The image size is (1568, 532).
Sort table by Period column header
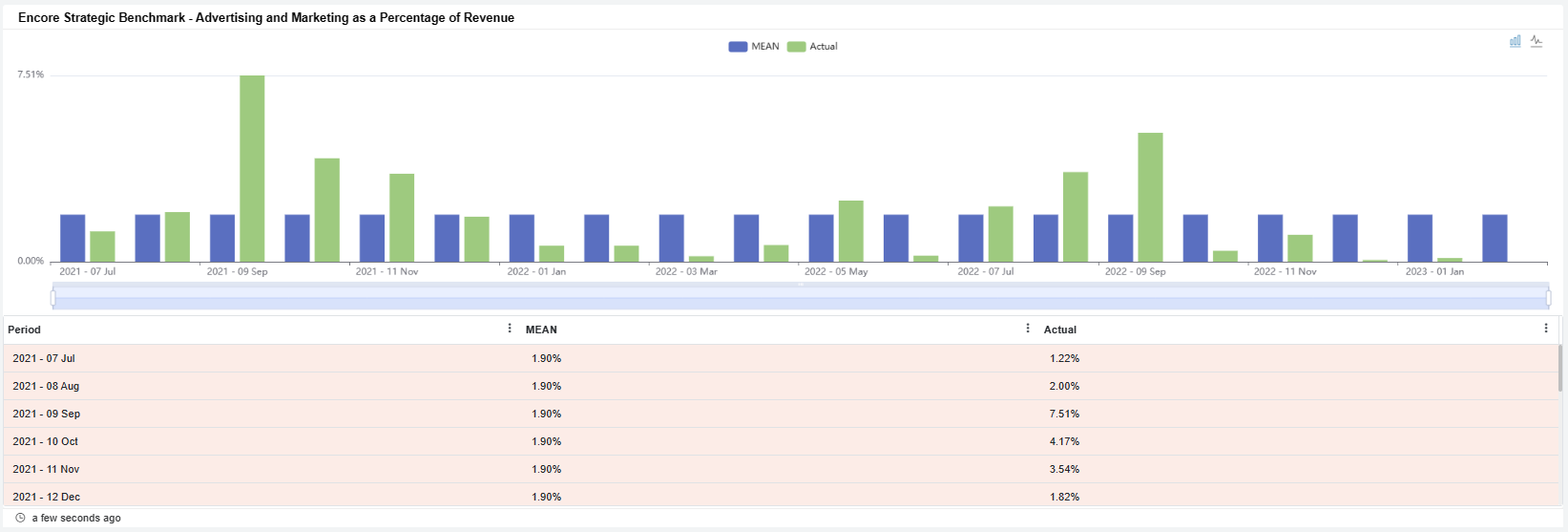click(x=25, y=330)
